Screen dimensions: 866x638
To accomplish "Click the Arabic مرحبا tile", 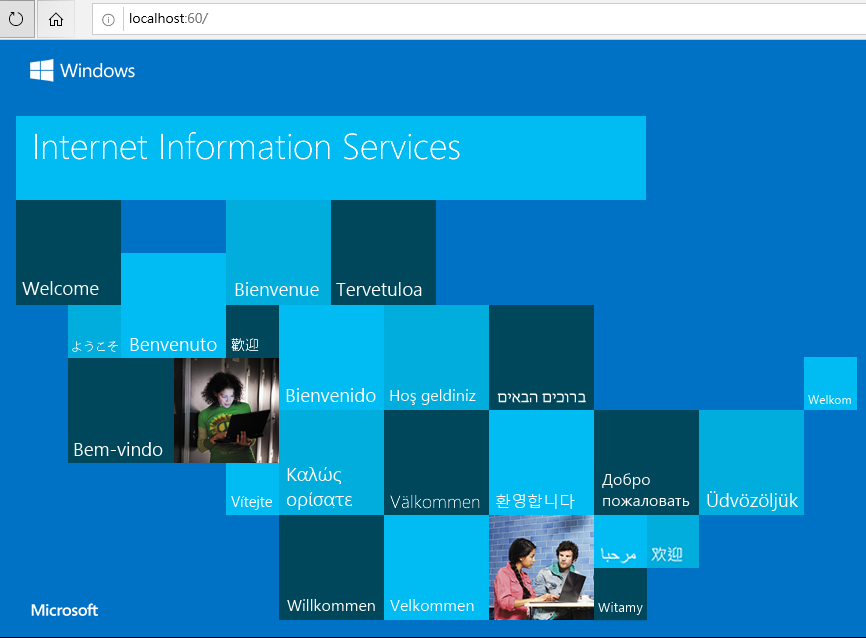I will pyautogui.click(x=620, y=541).
